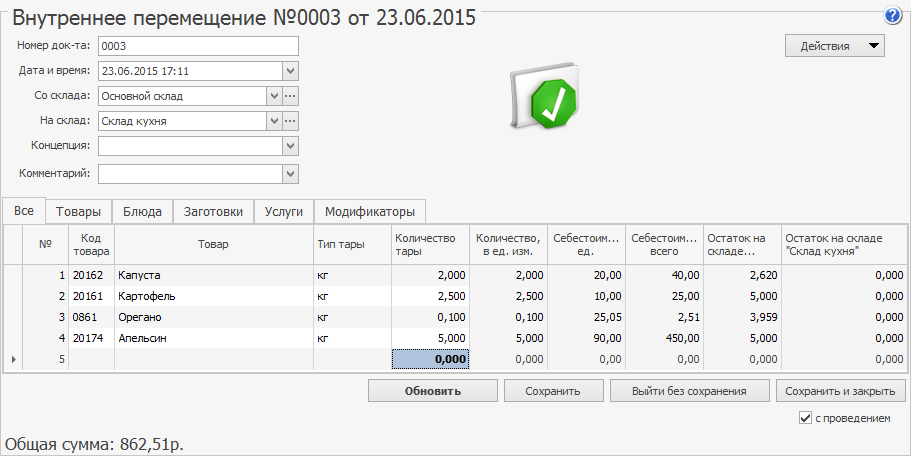
Task: Switch to the "Товары" tab
Action: tap(78, 212)
